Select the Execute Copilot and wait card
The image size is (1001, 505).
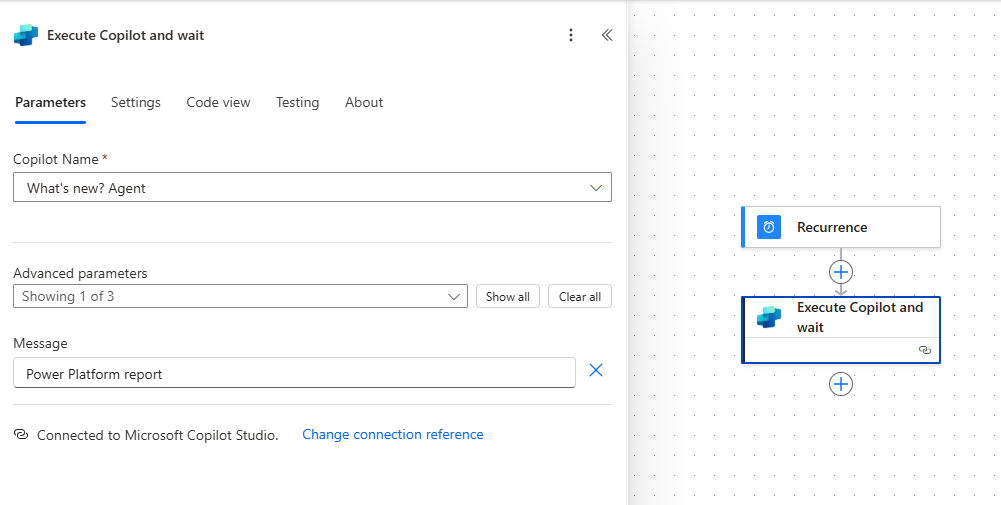[x=841, y=330]
